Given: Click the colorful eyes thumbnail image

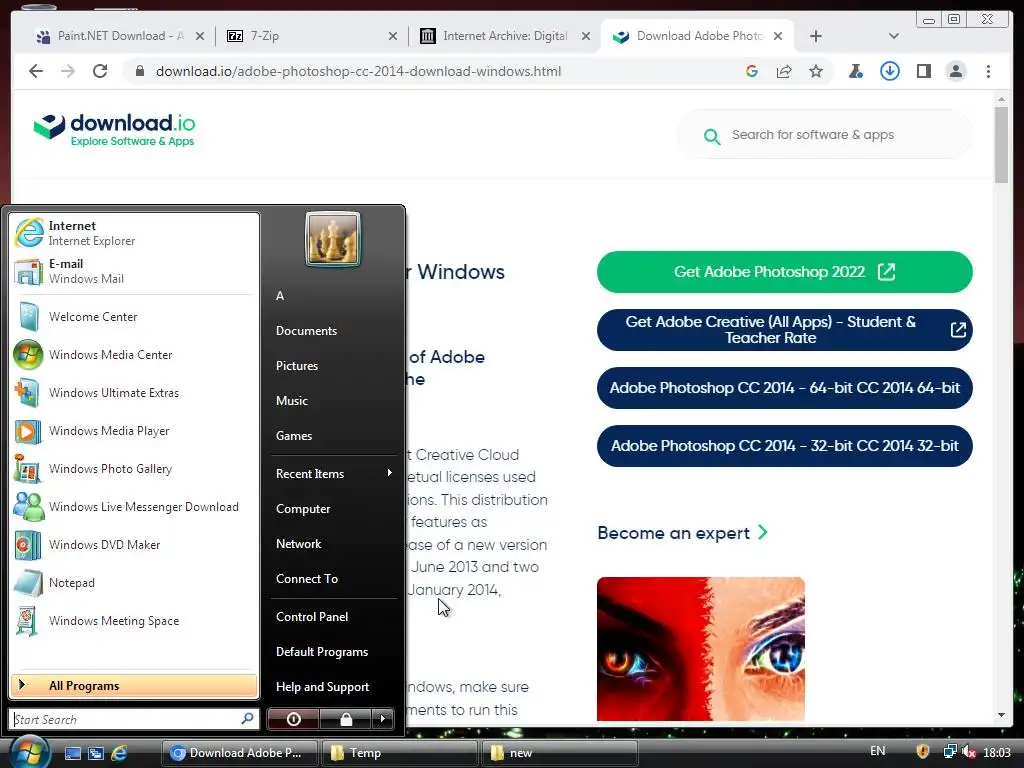Looking at the screenshot, I should point(701,648).
